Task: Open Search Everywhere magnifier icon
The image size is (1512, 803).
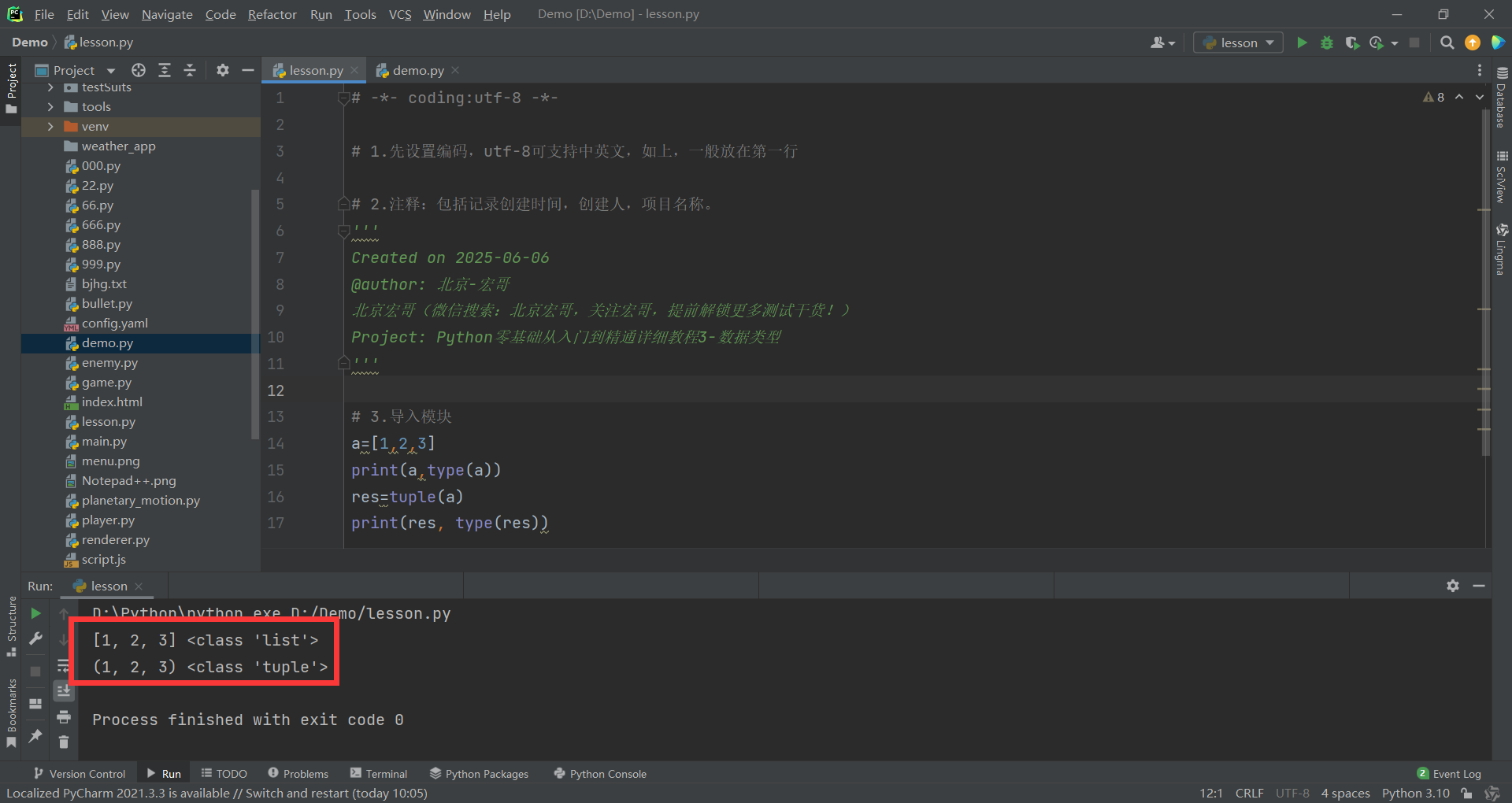Action: 1447,43
